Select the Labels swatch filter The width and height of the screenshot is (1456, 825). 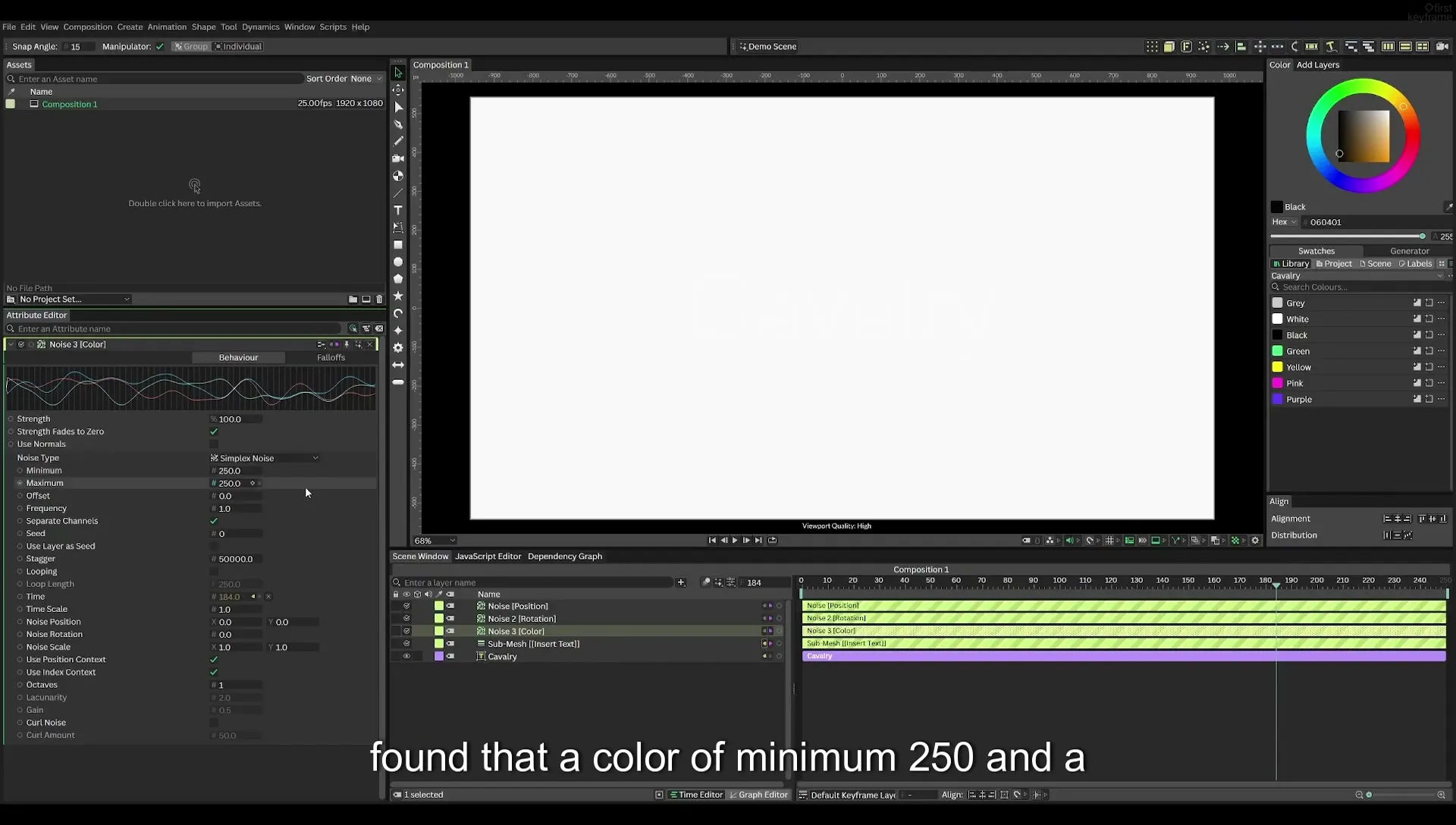(x=1415, y=264)
